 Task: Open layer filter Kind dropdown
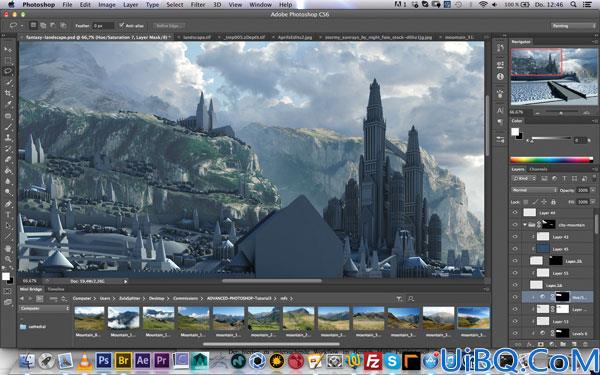524,179
